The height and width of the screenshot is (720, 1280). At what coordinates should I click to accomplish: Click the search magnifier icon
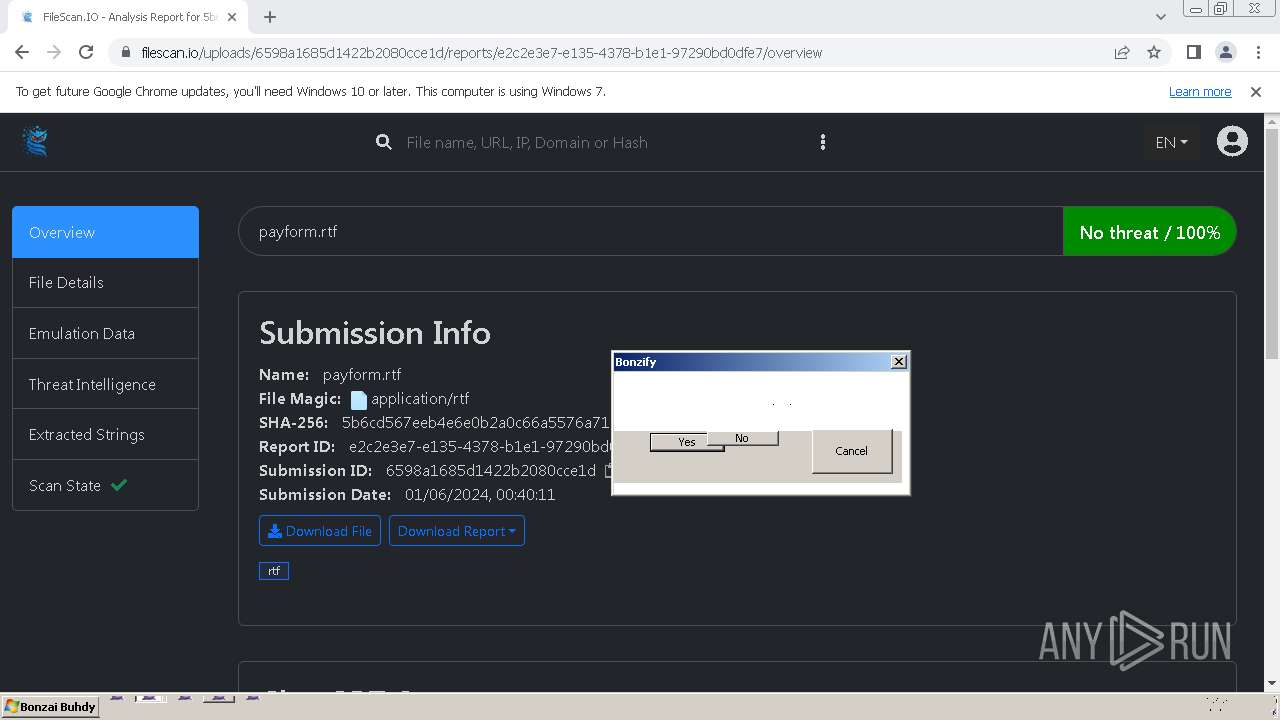pyautogui.click(x=383, y=142)
